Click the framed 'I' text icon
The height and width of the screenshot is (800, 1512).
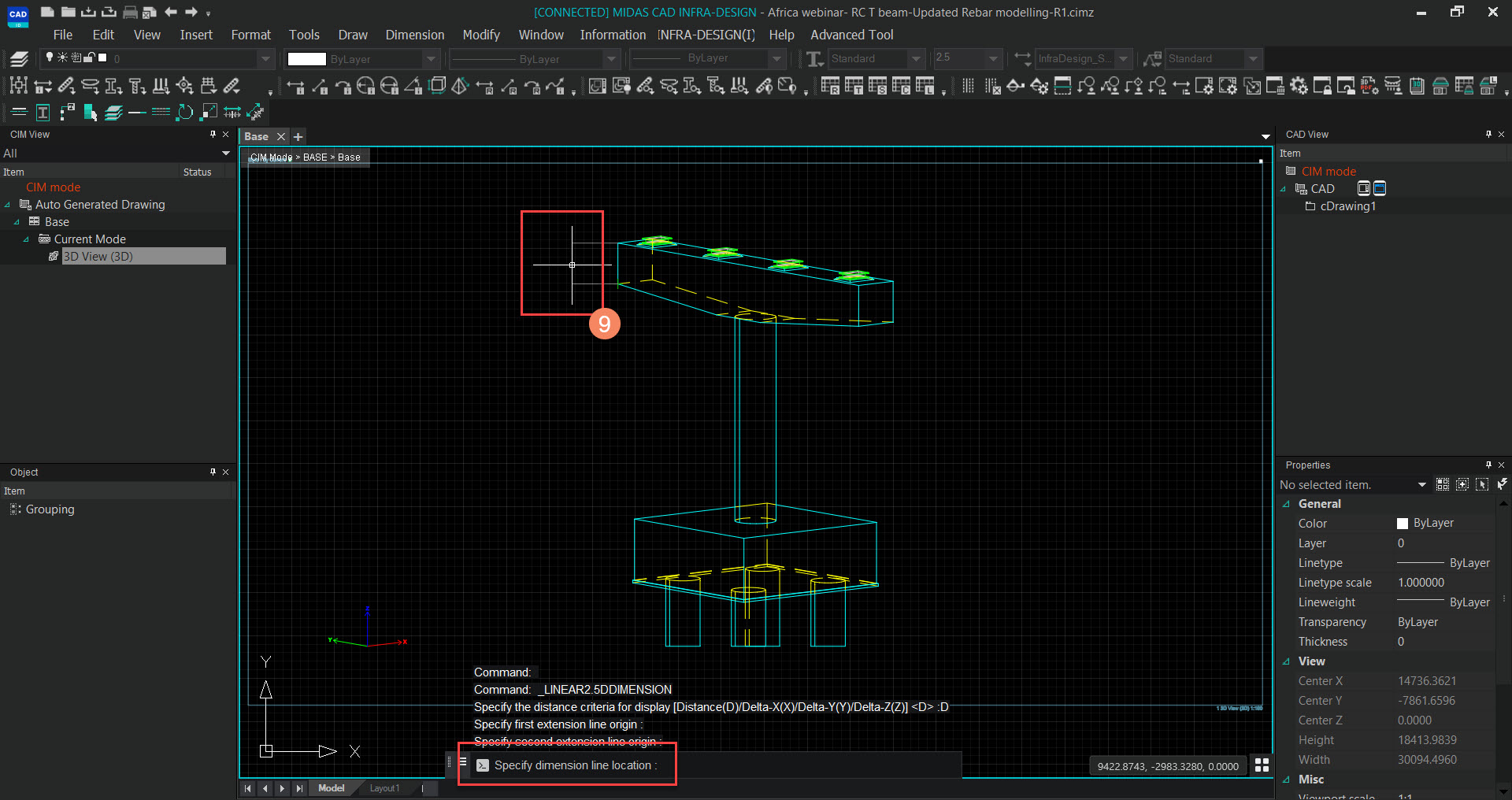[x=43, y=113]
